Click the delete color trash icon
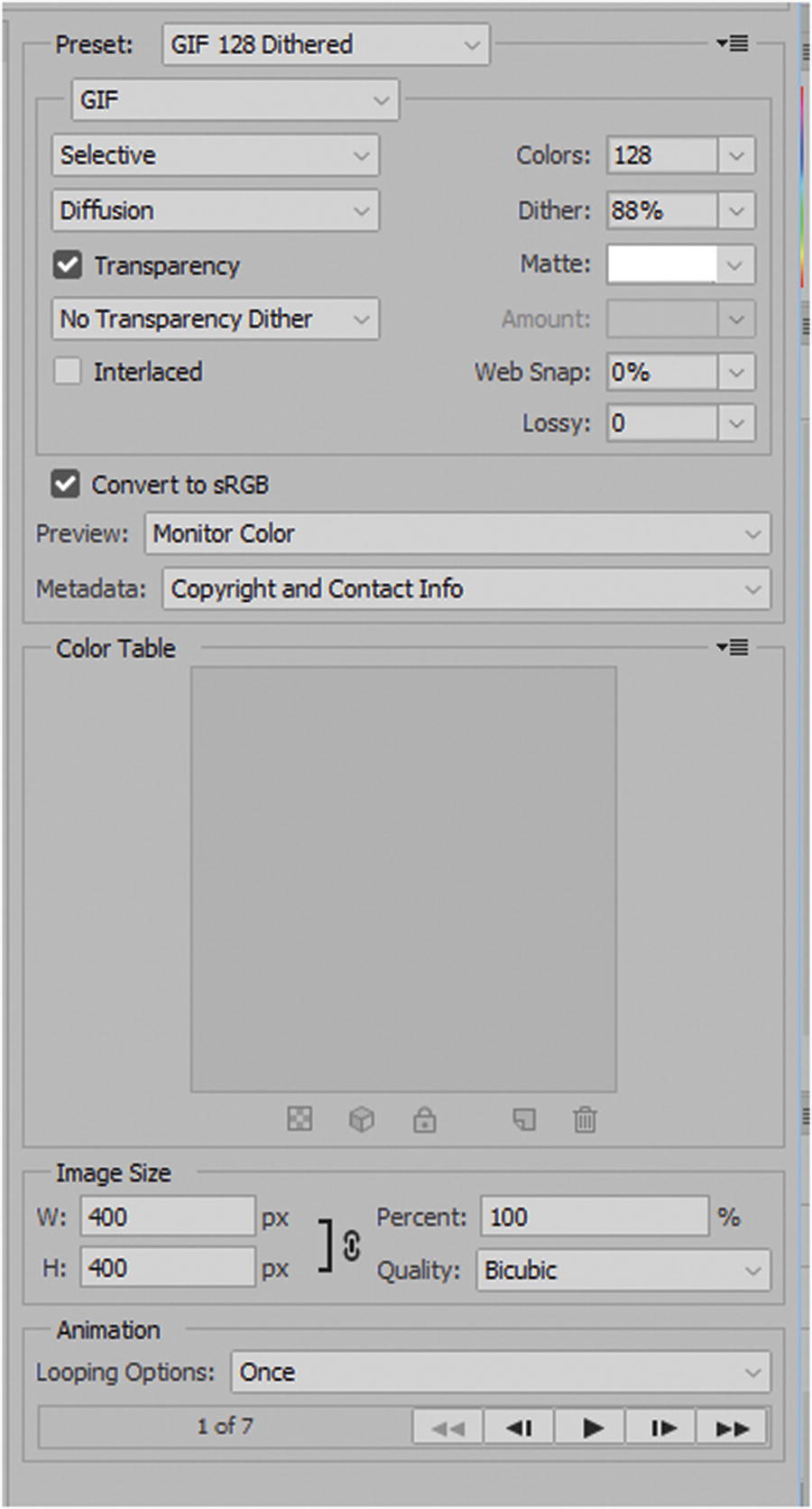This screenshot has height=1509, width=812. pyautogui.click(x=585, y=1120)
